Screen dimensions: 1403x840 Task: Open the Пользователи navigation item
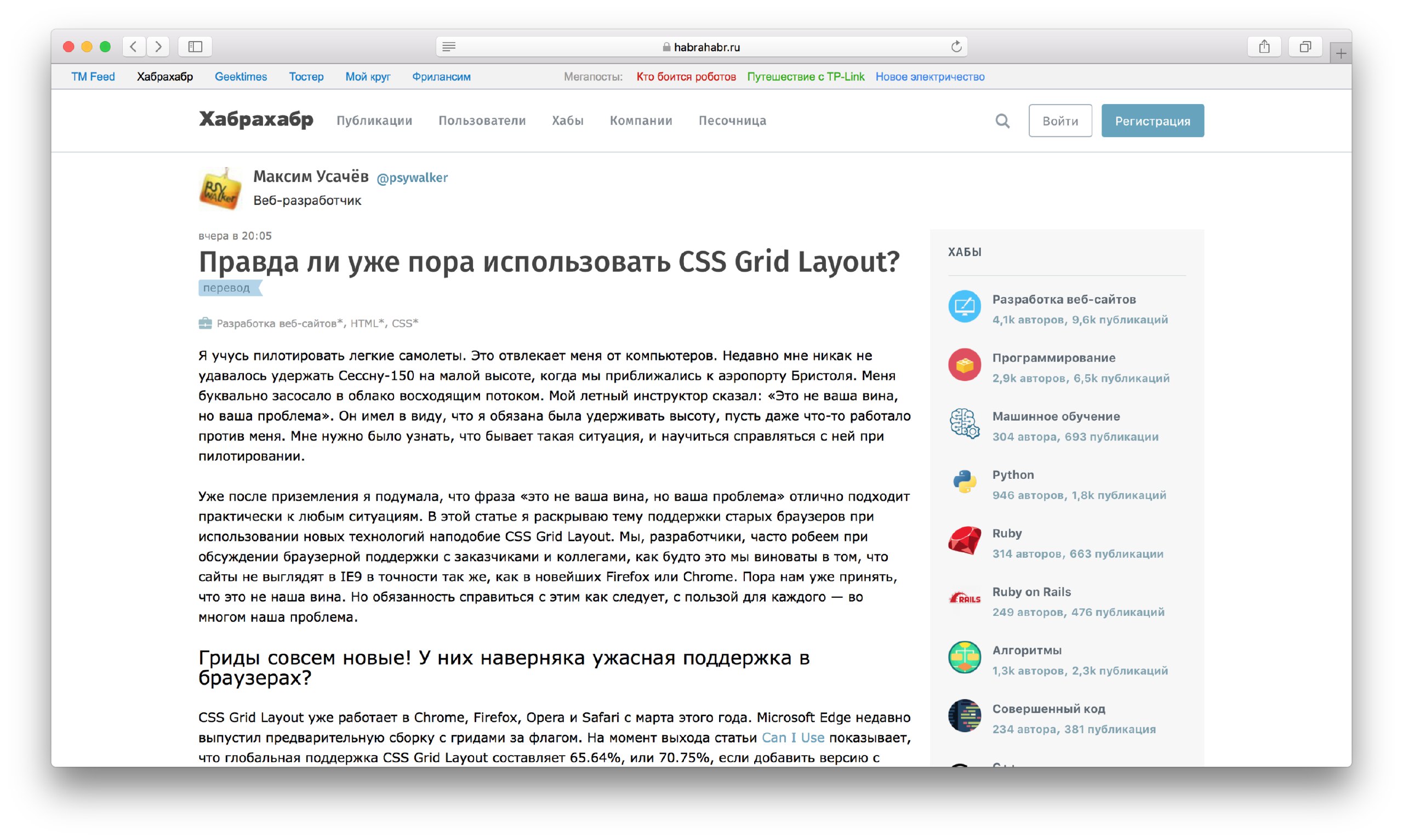click(482, 121)
